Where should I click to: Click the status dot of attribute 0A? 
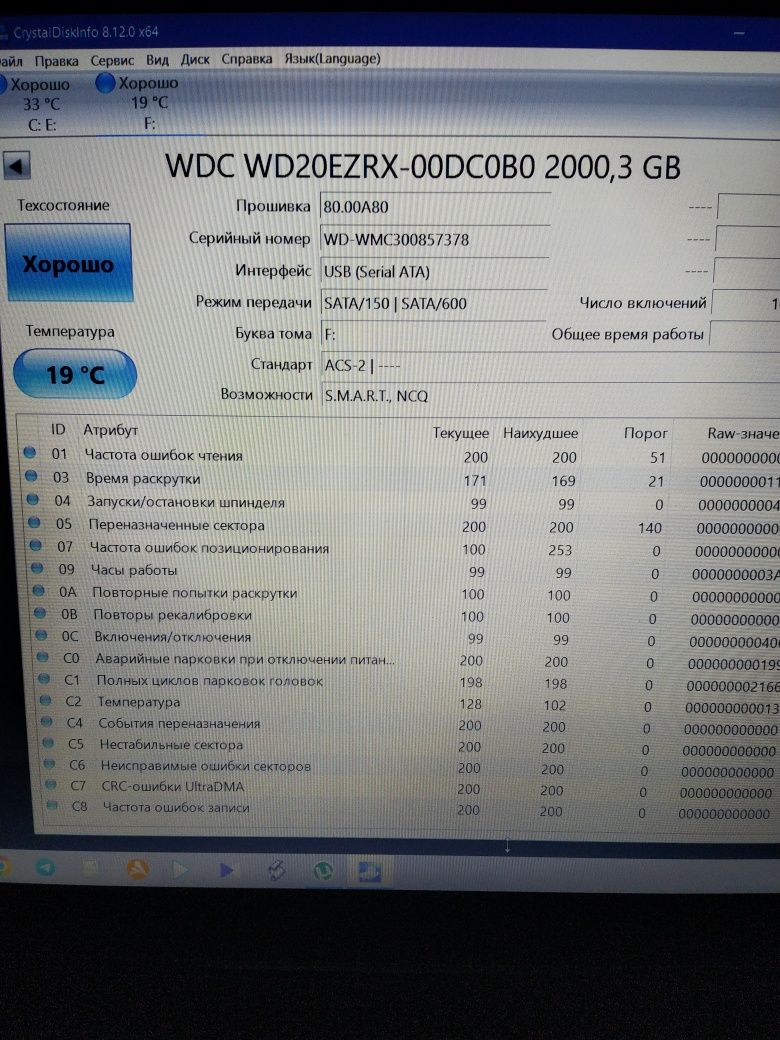[38, 590]
